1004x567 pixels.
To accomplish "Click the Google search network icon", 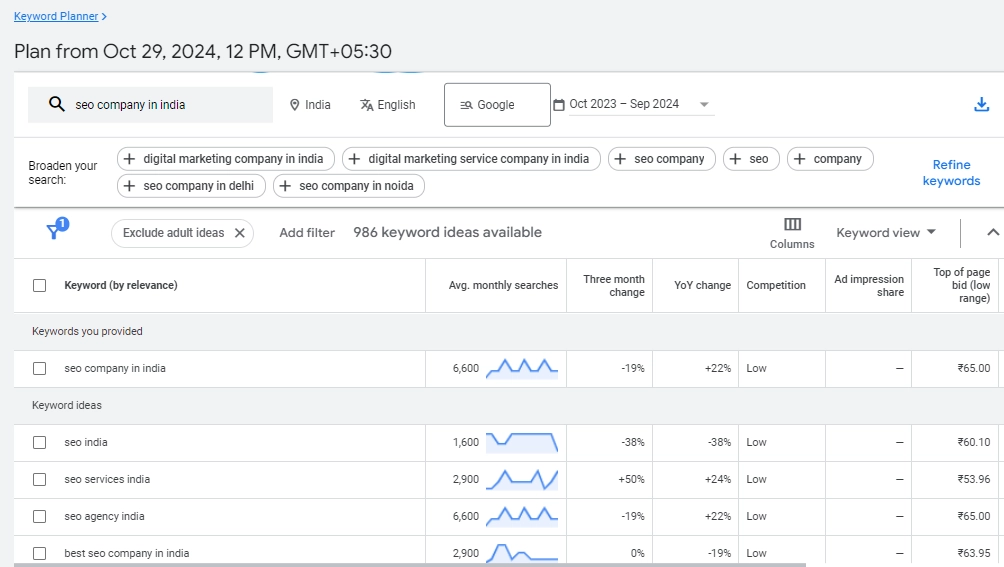I will click(466, 105).
